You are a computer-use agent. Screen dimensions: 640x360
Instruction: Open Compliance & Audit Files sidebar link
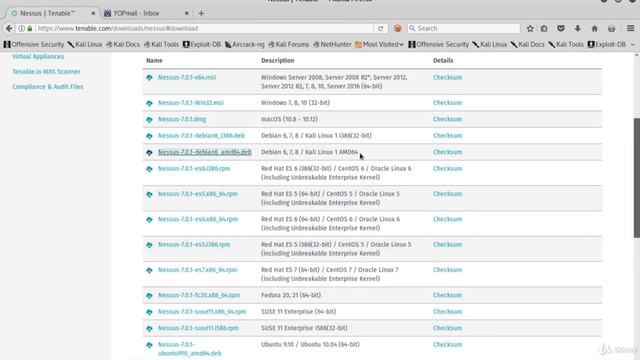tap(48, 87)
